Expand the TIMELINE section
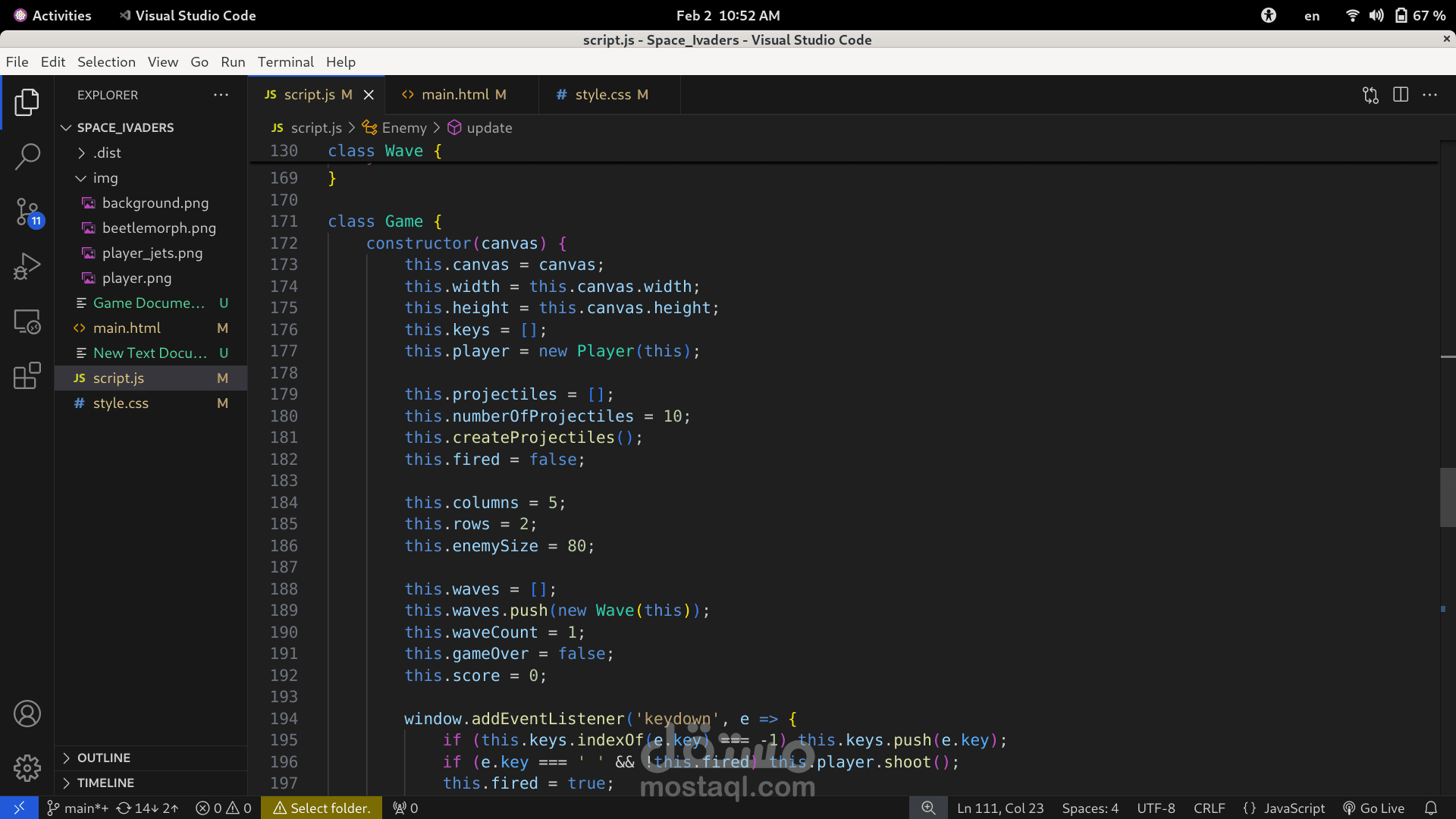 point(105,783)
